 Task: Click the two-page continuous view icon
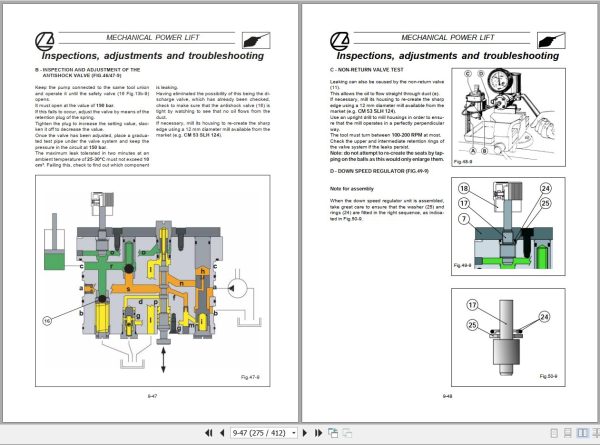point(596,433)
